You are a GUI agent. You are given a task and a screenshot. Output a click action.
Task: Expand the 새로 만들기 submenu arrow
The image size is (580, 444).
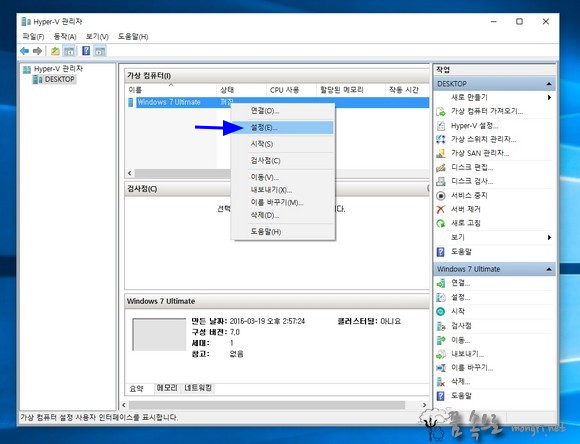549,98
